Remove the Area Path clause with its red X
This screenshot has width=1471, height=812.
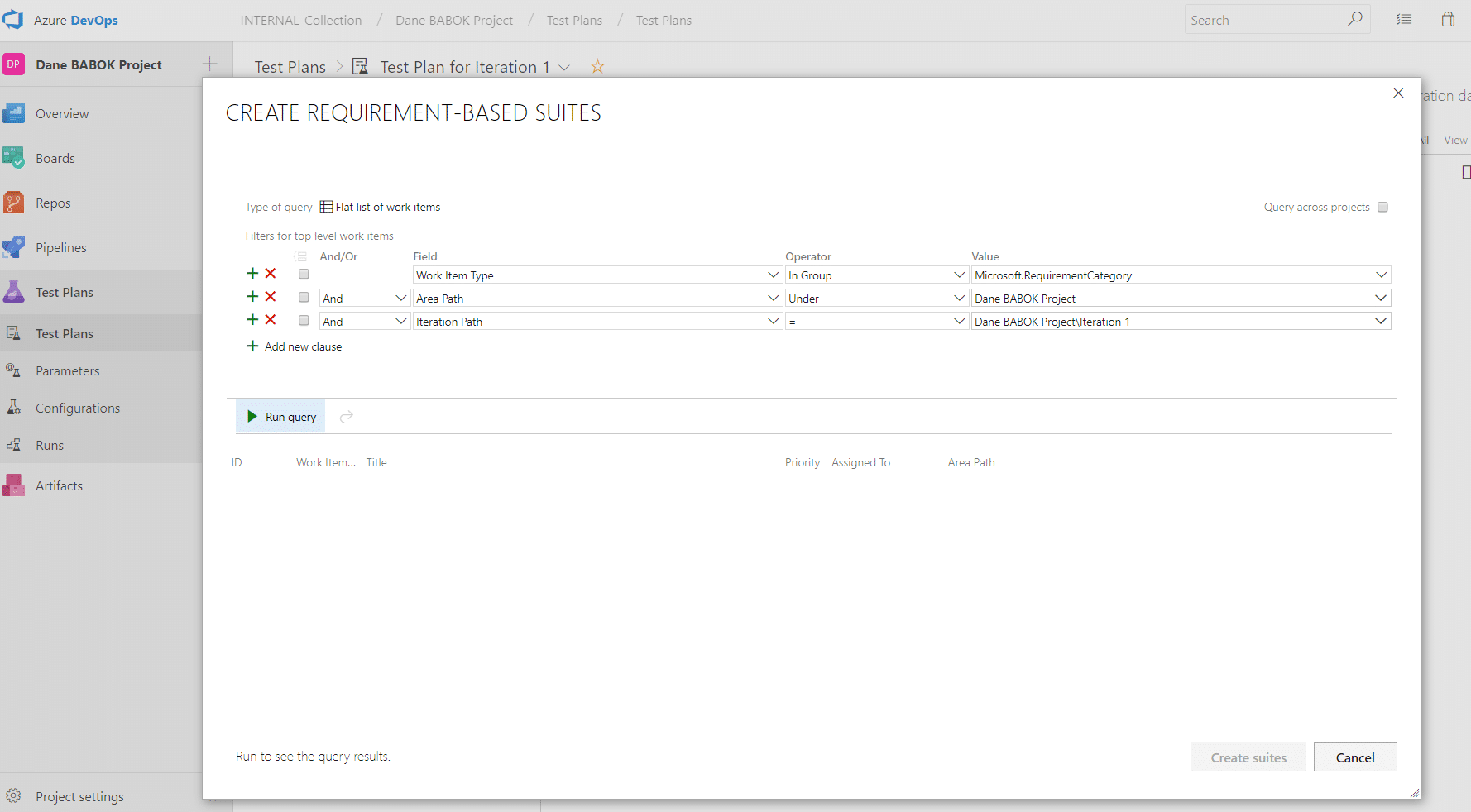point(271,297)
